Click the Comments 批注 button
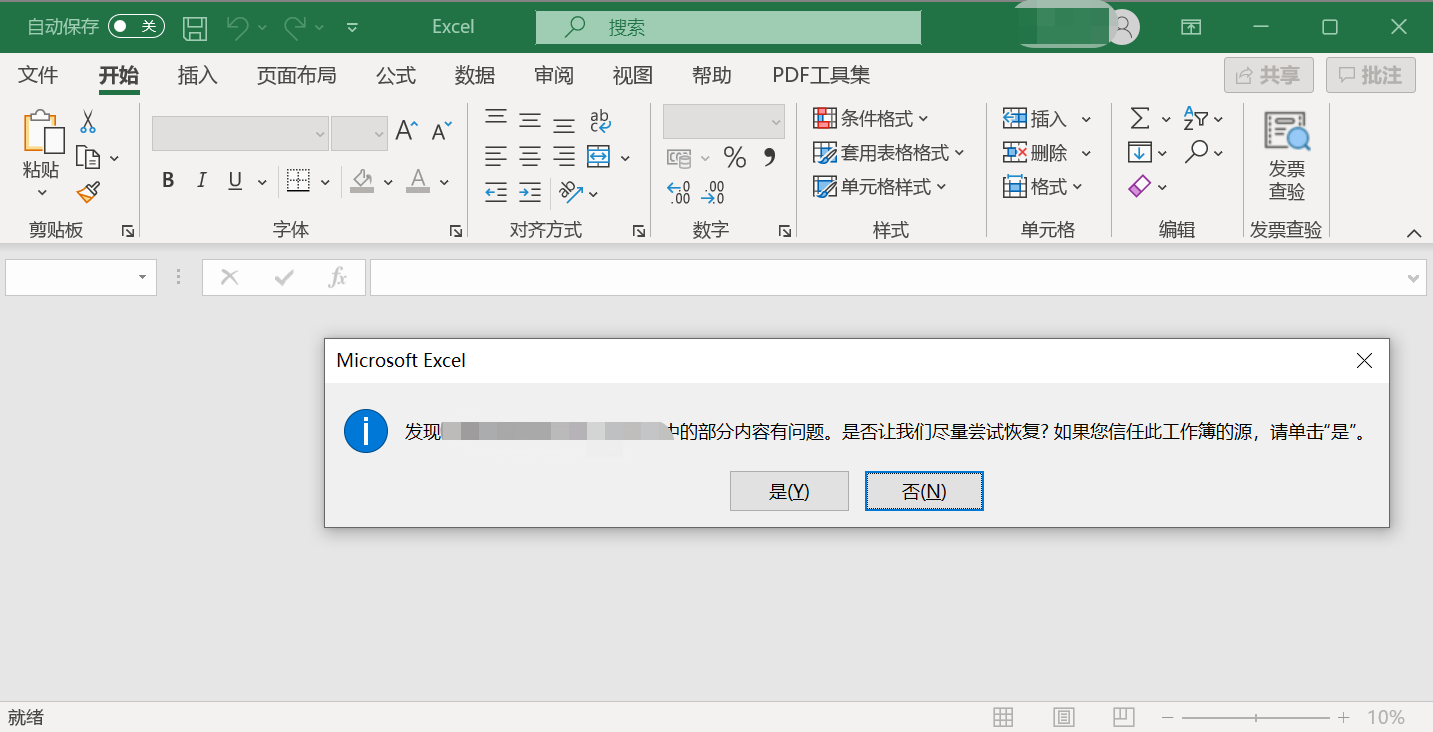This screenshot has width=1433, height=732. [x=1371, y=75]
